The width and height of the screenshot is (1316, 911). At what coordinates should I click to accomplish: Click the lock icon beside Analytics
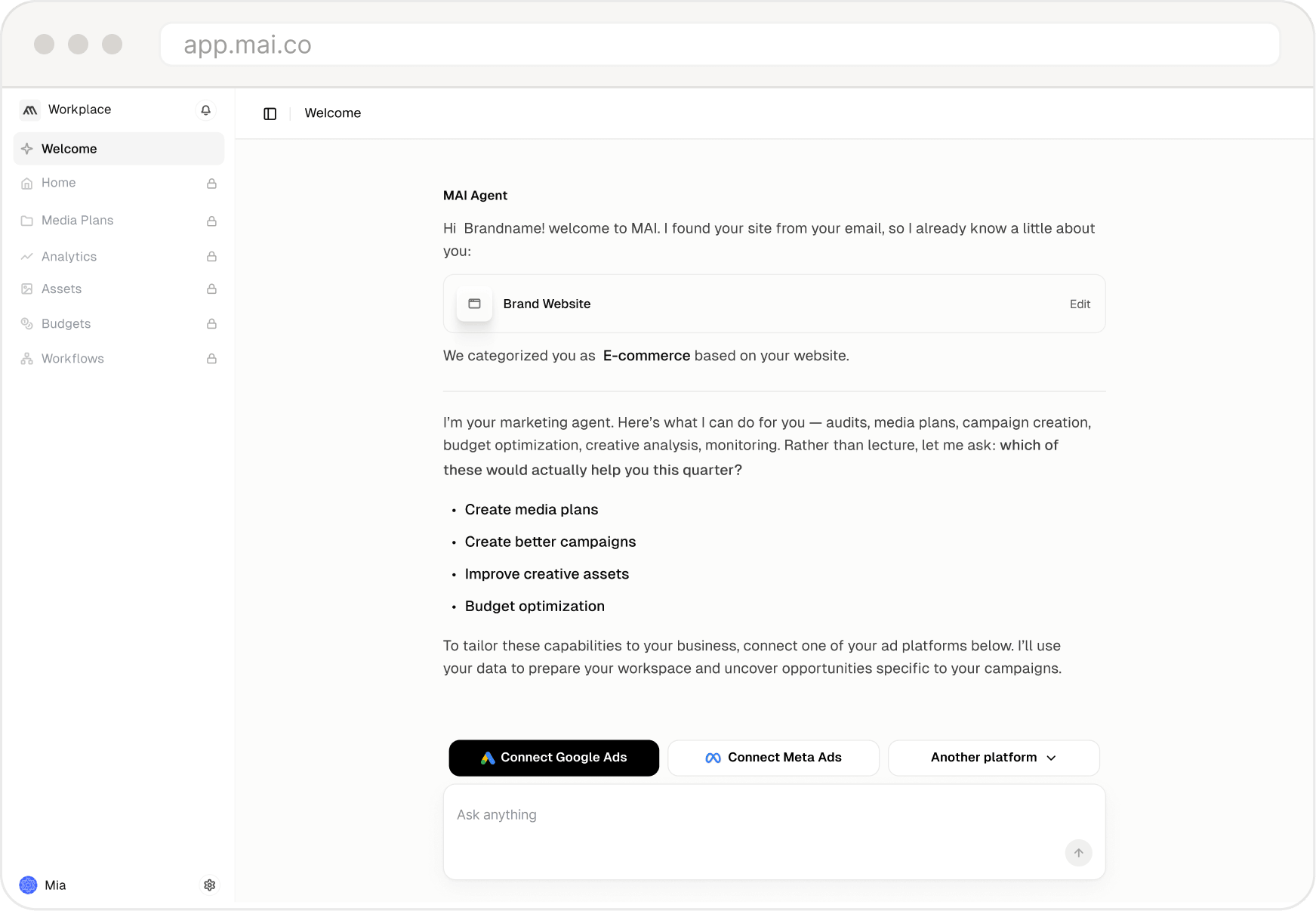211,257
